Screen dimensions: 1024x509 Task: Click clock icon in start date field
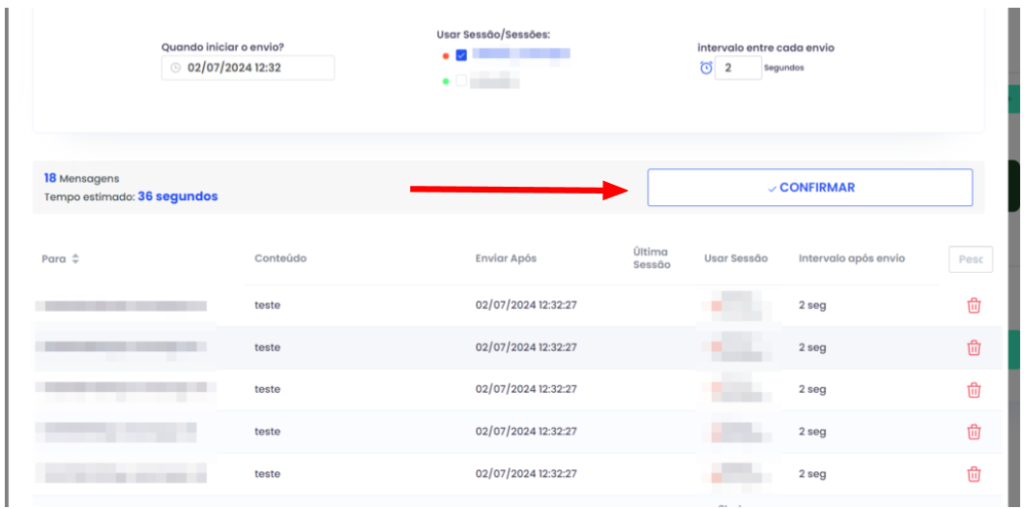pos(175,68)
